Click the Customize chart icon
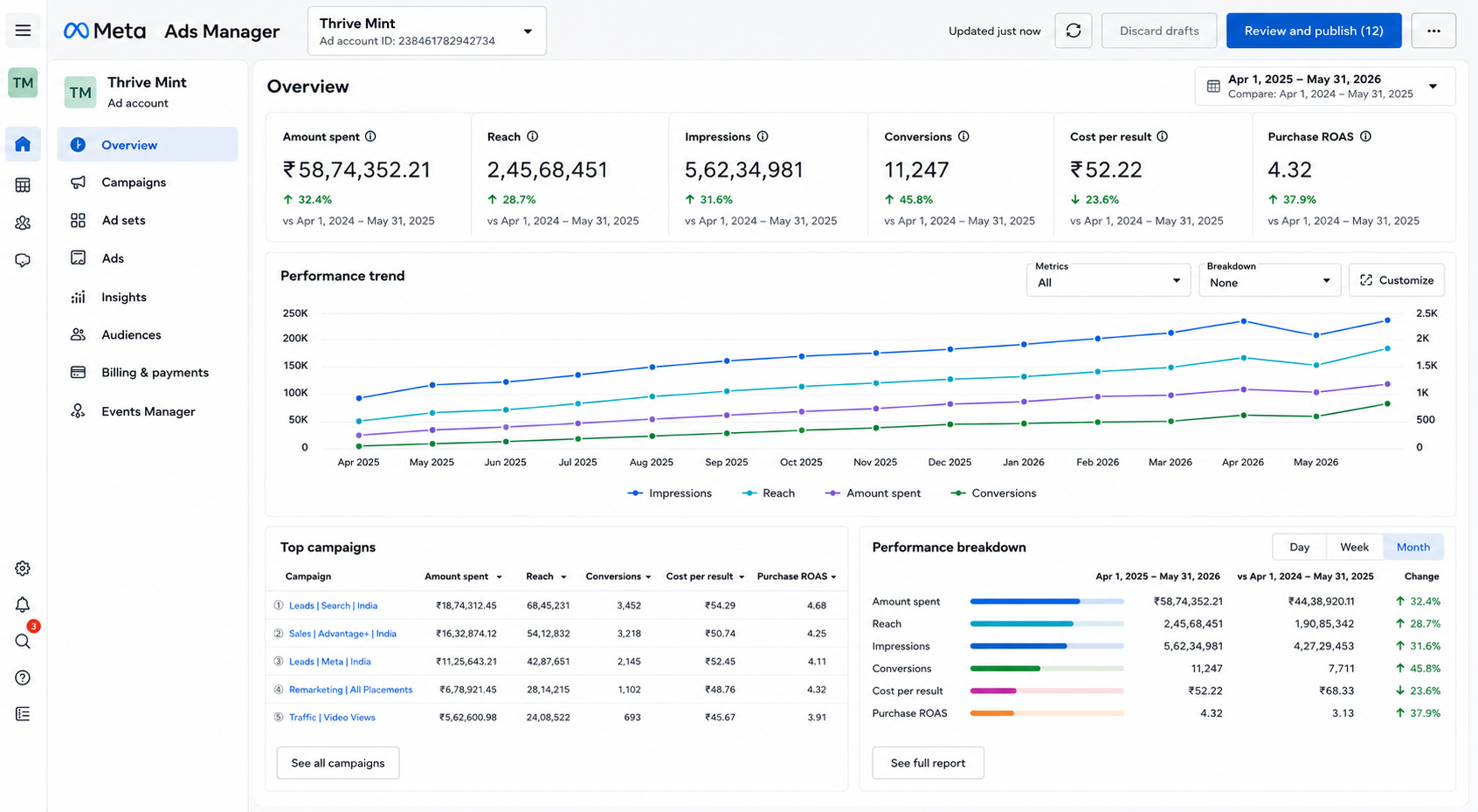The width and height of the screenshot is (1478, 812). (x=1366, y=280)
